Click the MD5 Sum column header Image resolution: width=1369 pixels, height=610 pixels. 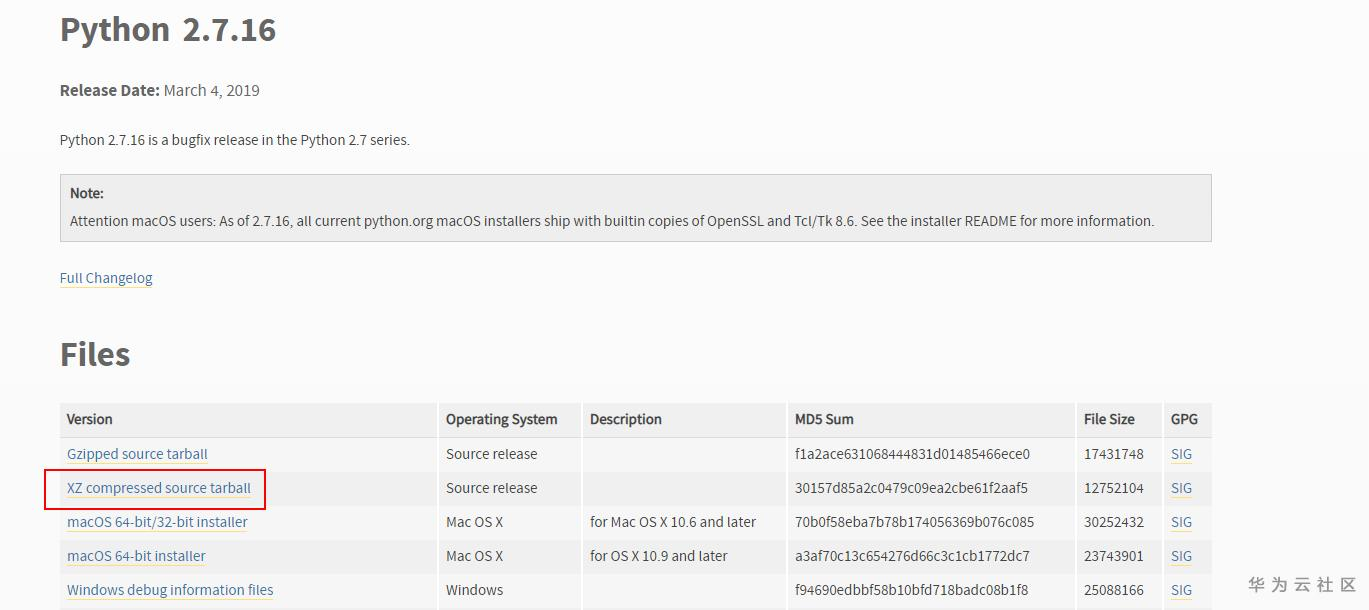pos(824,419)
